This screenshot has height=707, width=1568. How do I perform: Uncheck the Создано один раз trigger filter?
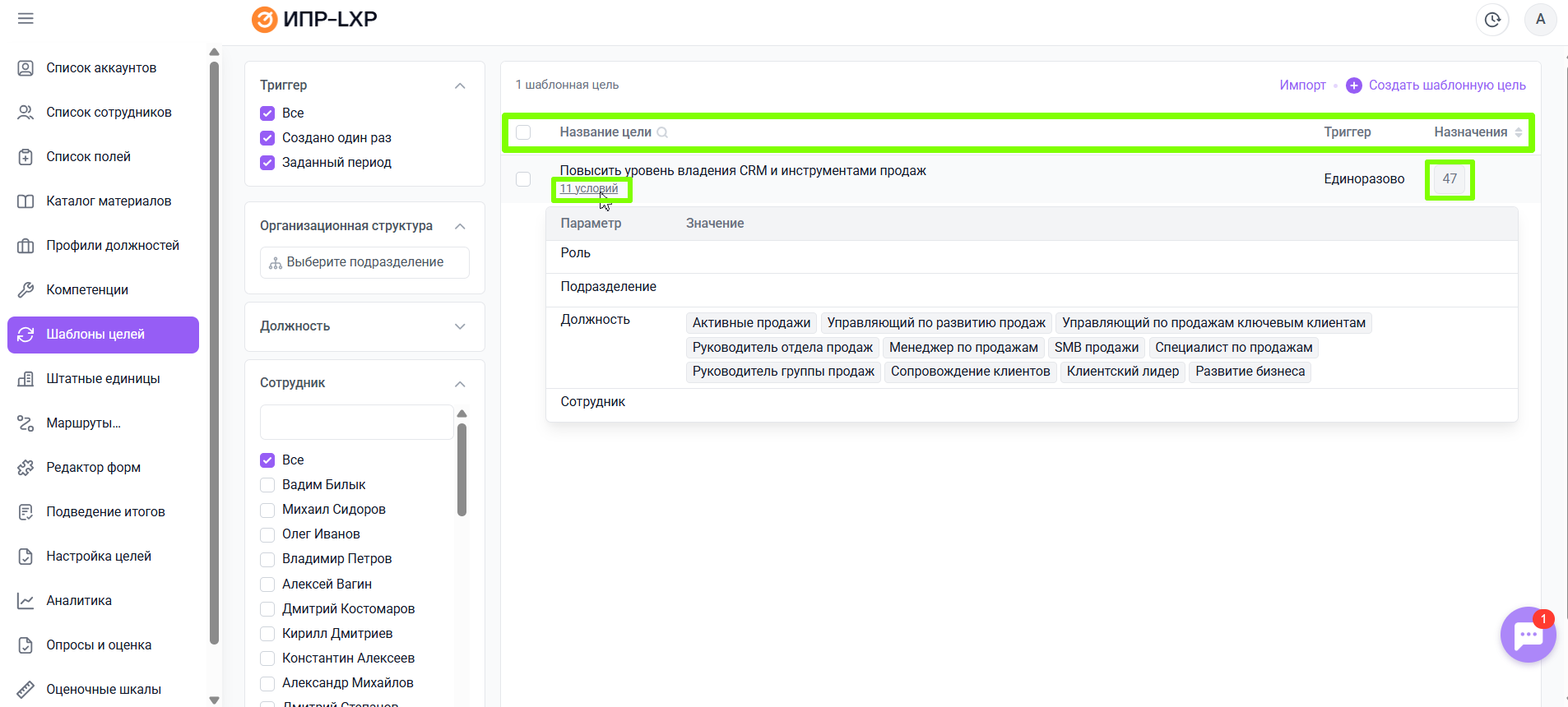(x=267, y=138)
